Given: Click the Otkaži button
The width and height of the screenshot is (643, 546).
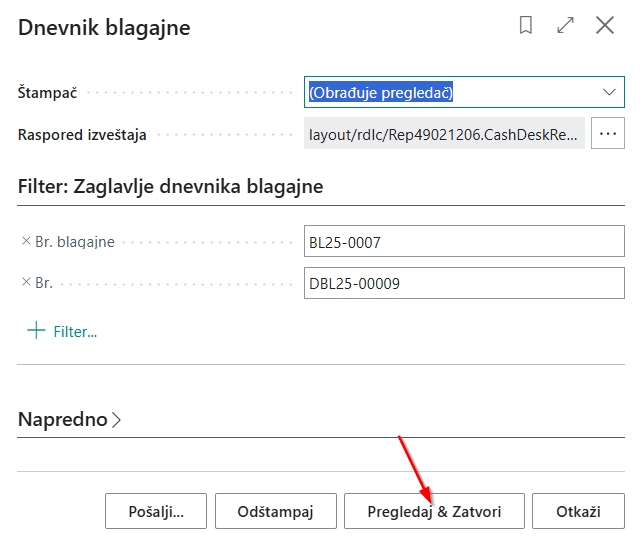Looking at the screenshot, I should coord(578,511).
